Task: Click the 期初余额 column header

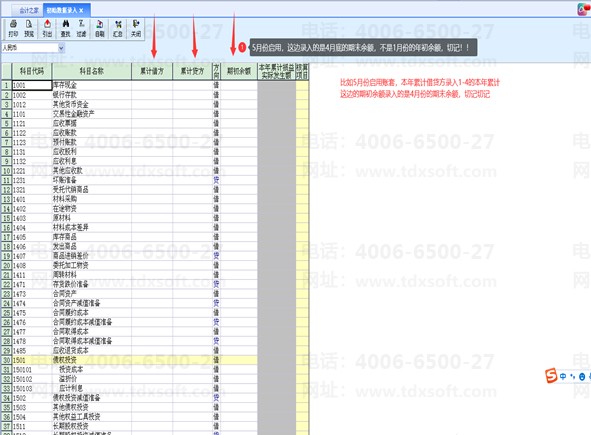Action: coord(239,71)
